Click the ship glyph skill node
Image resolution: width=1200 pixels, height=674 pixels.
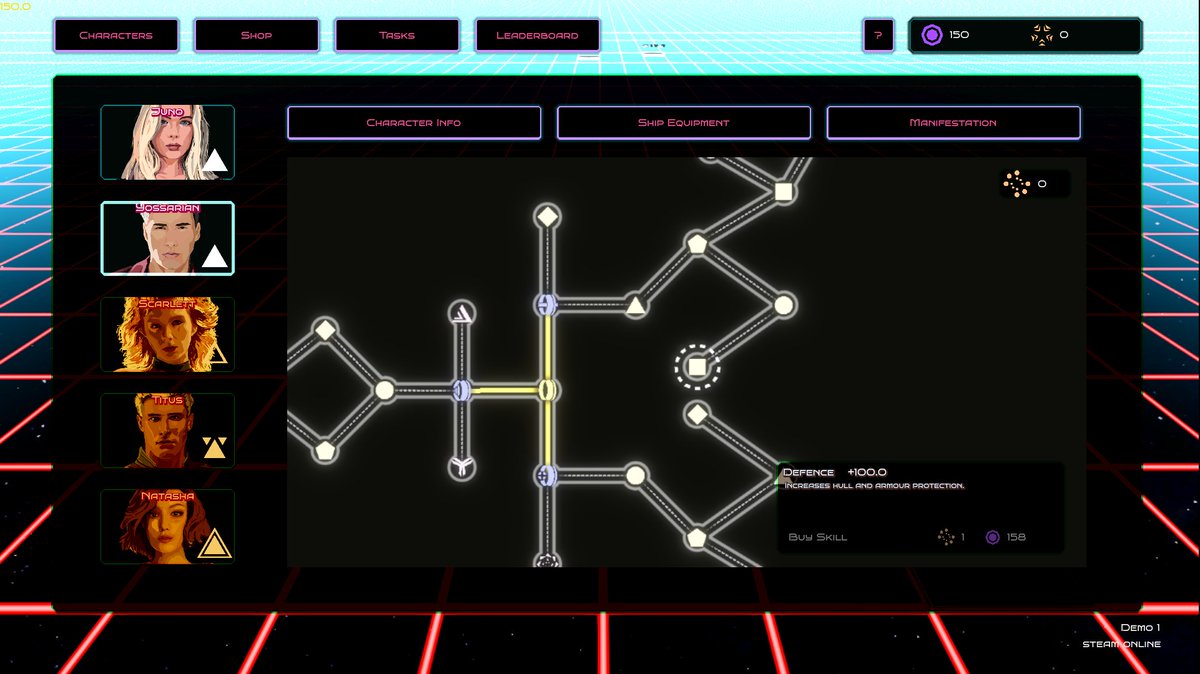click(x=461, y=313)
